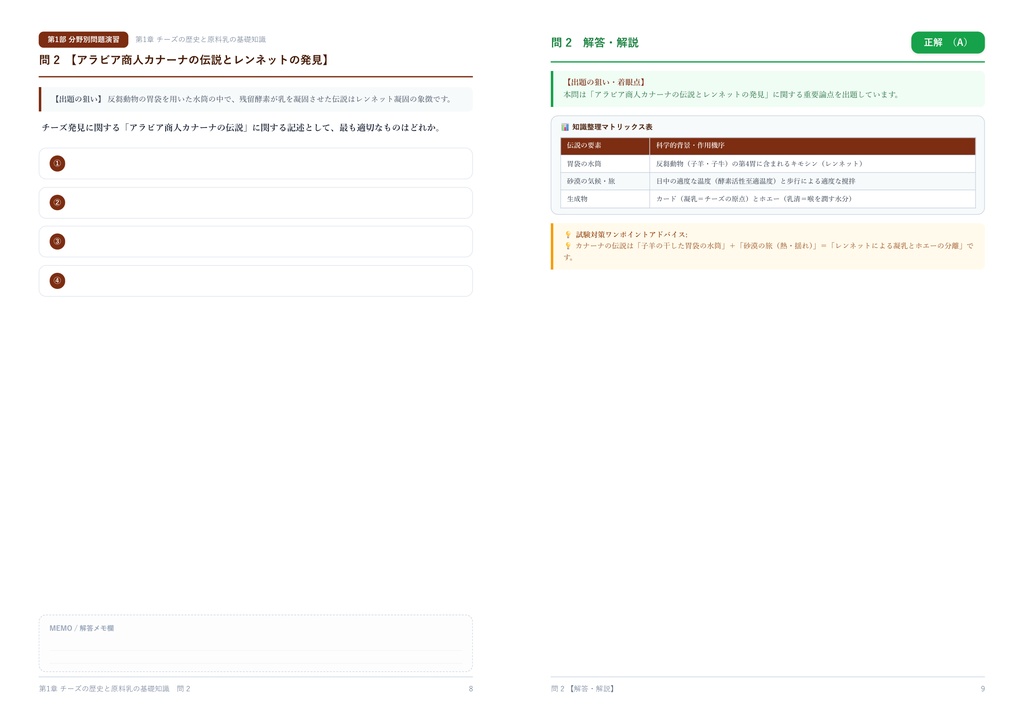The image size is (1024, 724).
Task: Click the breadcrumb 第1章 チーズの歴史と原料乳の基礎知識 at top
Action: [200, 39]
